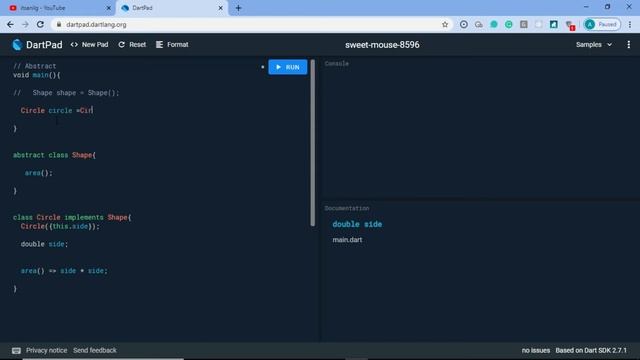Open the Privacy notice link
640x360 pixels.
pyautogui.click(x=46, y=350)
